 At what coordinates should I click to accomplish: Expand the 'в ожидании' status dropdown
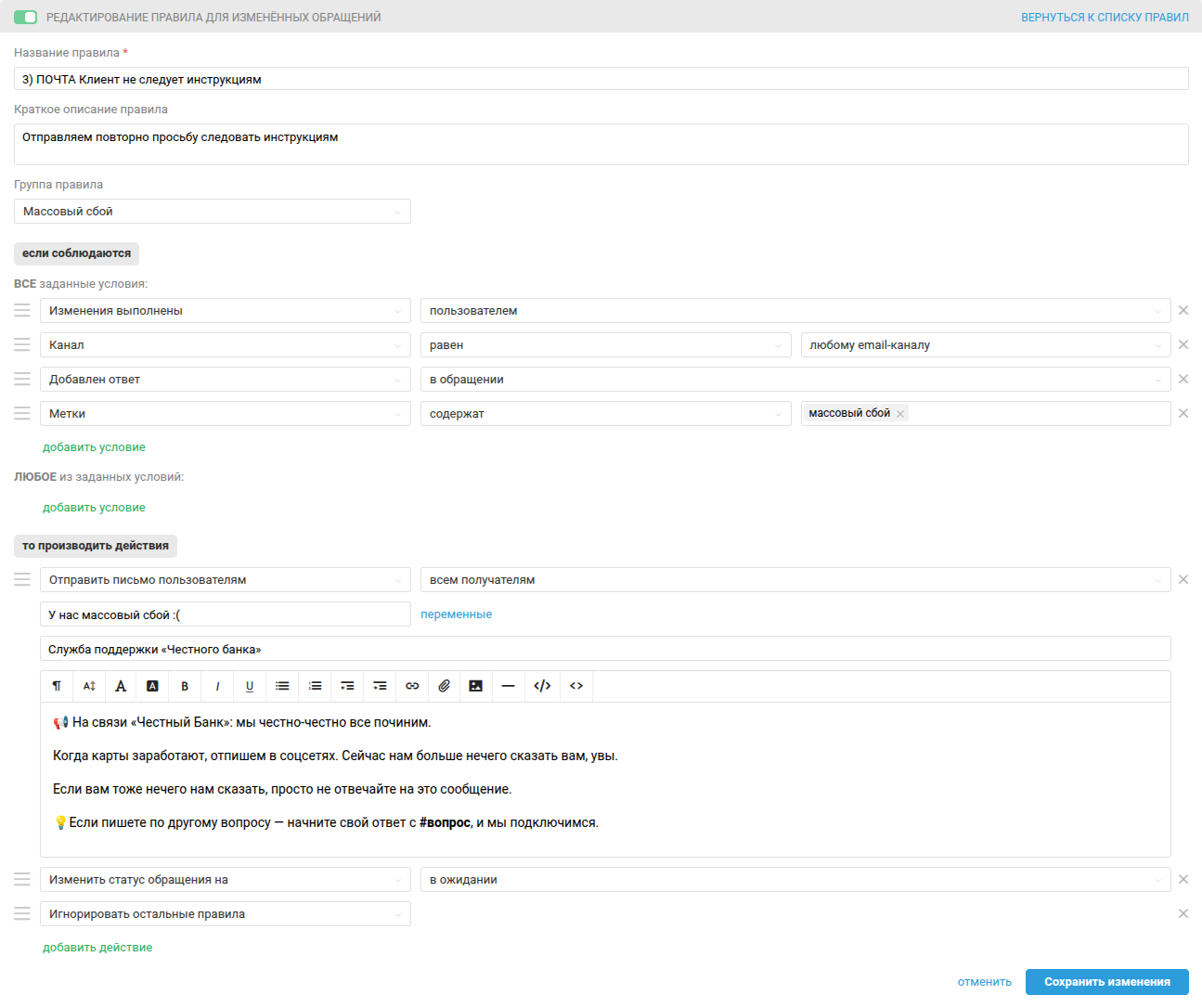(x=795, y=880)
